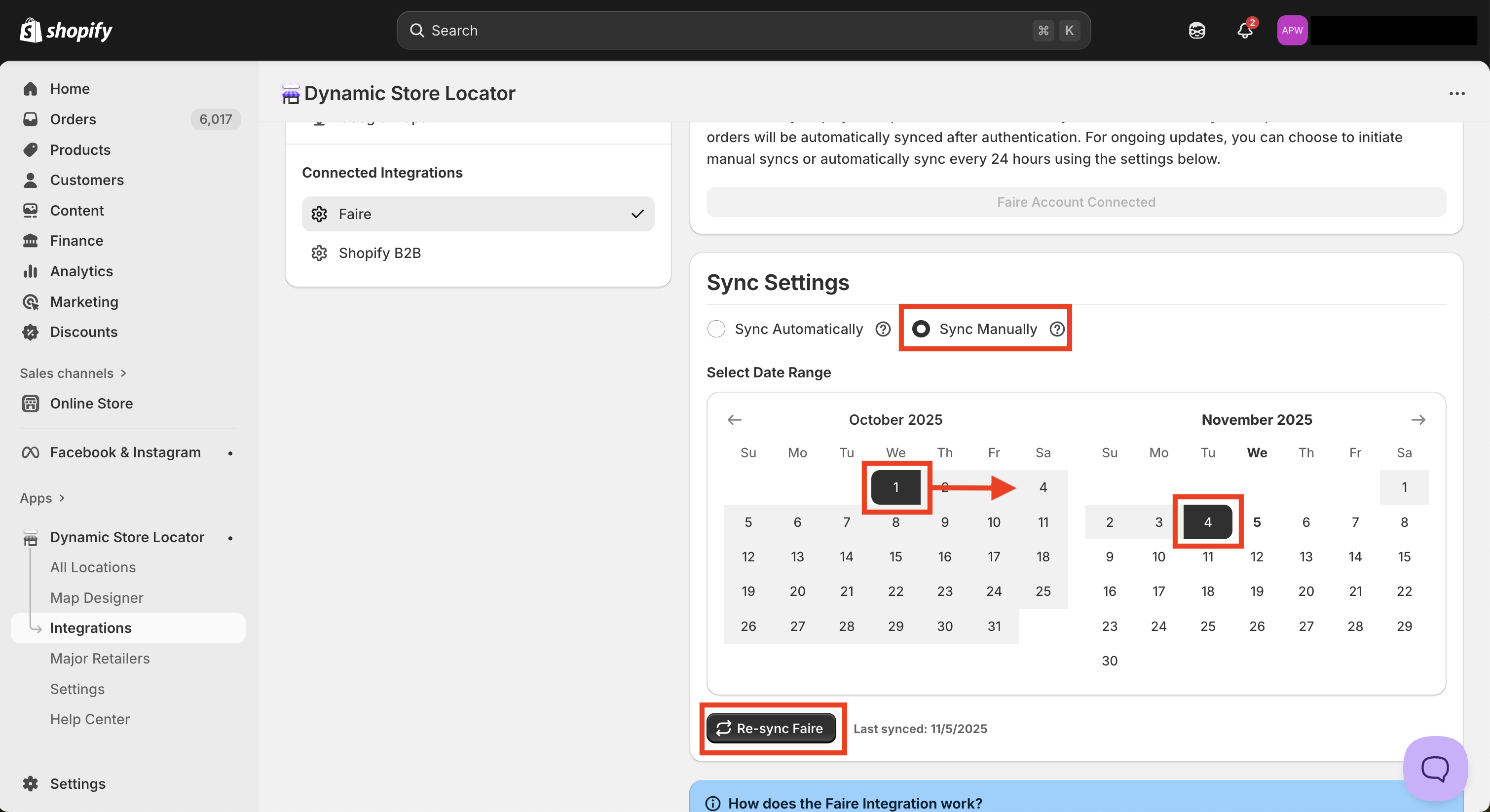Select Sync Automatically radio button
The height and width of the screenshot is (812, 1490).
pos(716,329)
